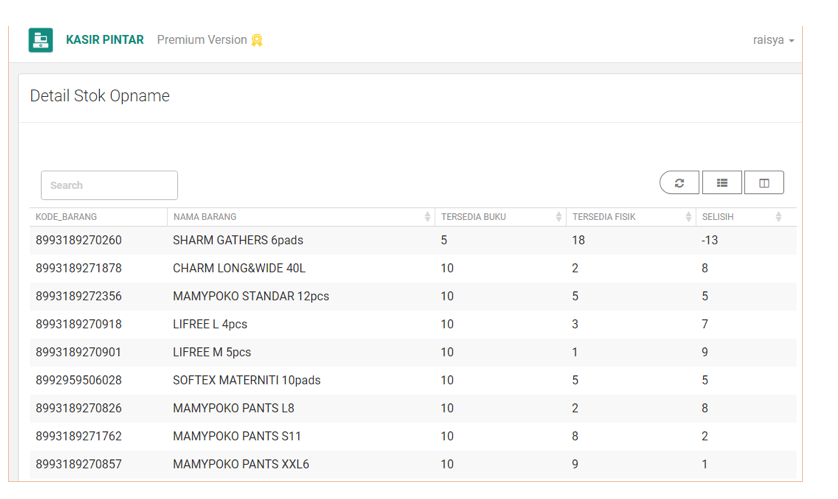Viewport: 838px width, 499px height.
Task: Click the SELISIH column header
Action: pyautogui.click(x=718, y=217)
